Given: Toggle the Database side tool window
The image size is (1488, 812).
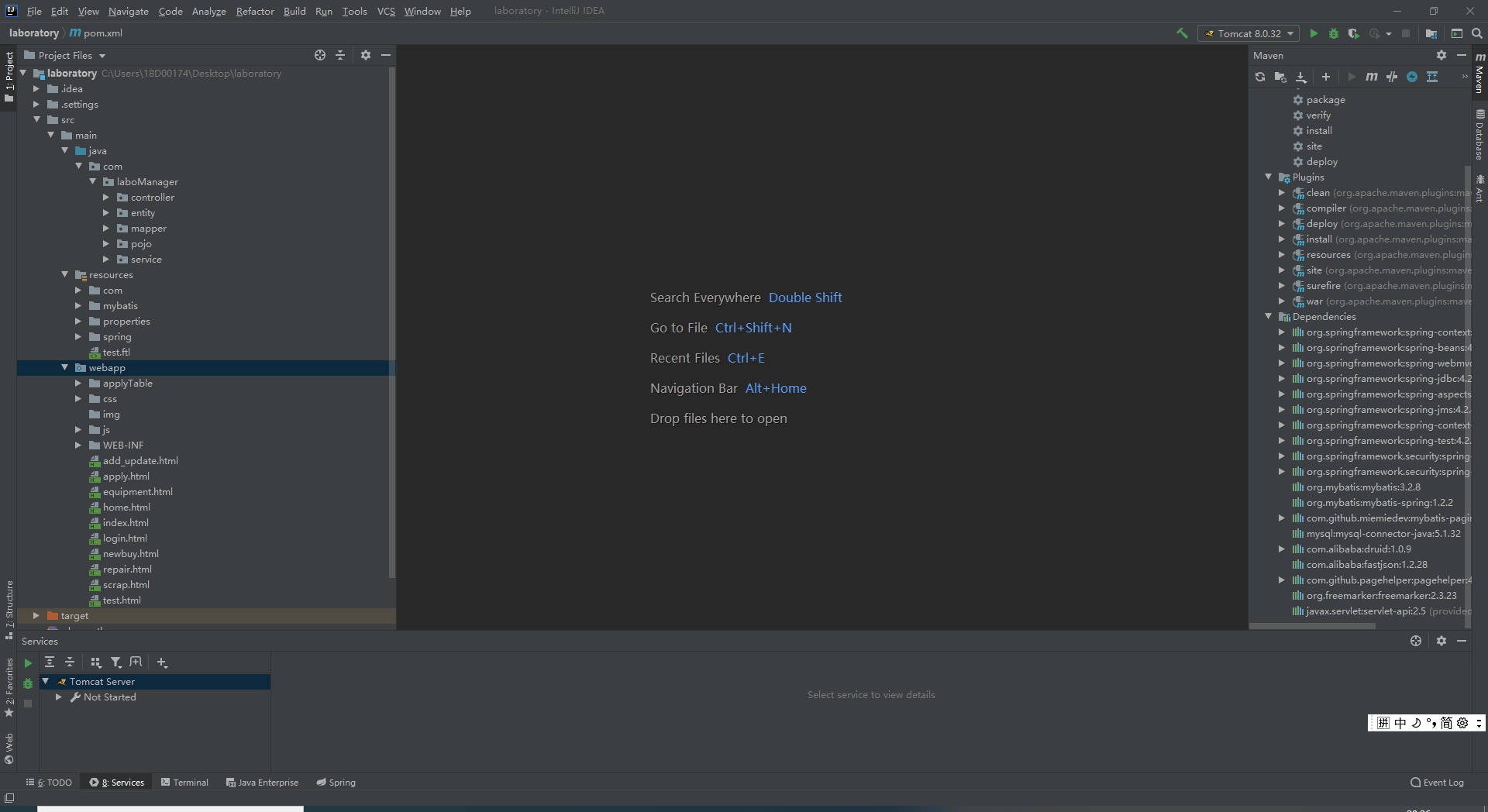Looking at the screenshot, I should tap(1479, 135).
